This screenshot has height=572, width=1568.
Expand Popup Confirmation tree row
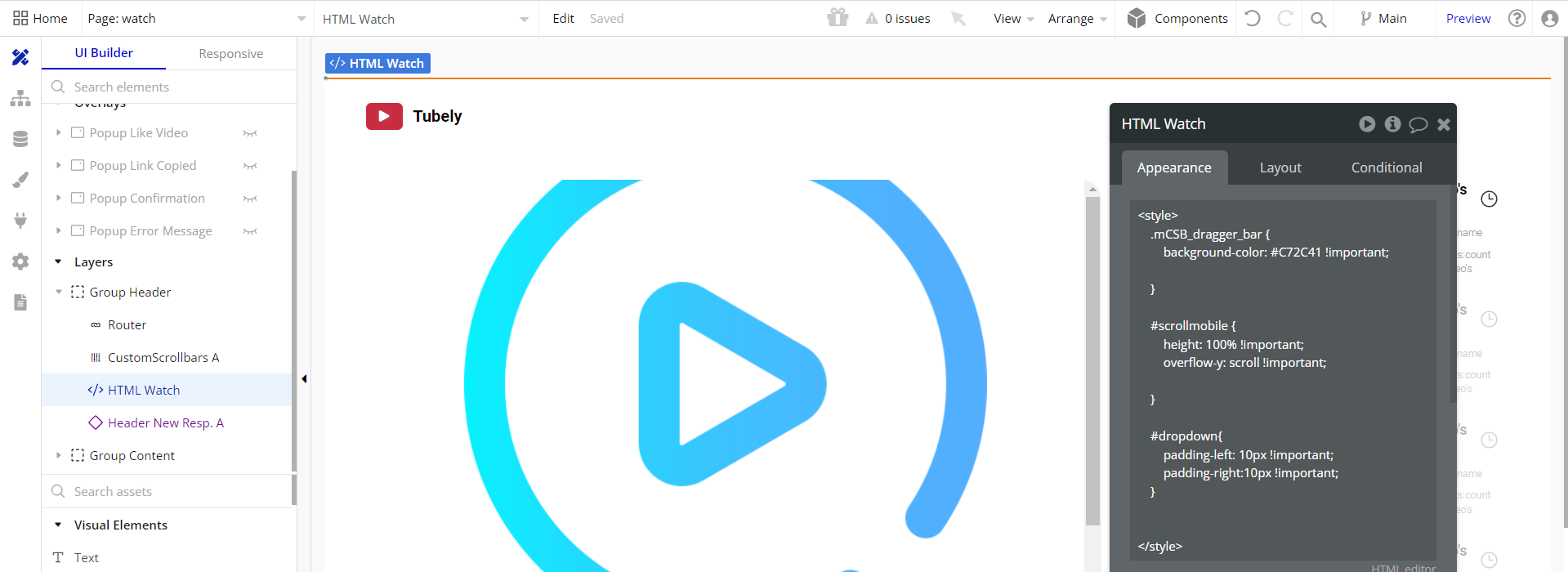tap(58, 198)
